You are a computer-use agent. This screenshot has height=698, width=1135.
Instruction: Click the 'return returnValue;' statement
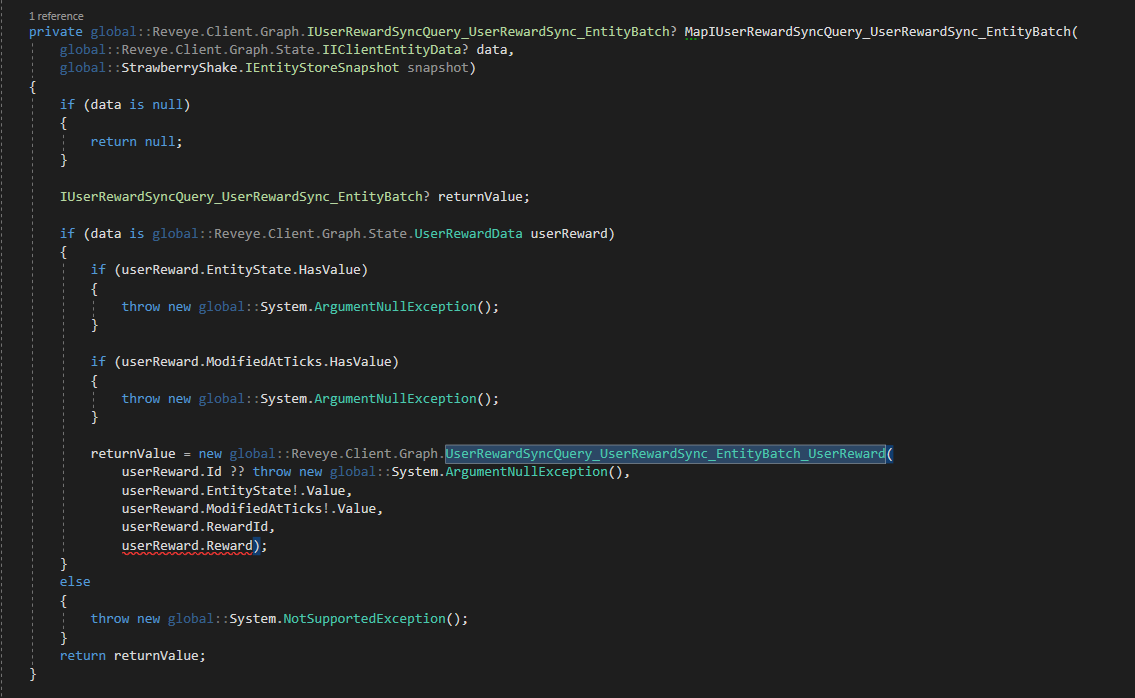(x=132, y=656)
